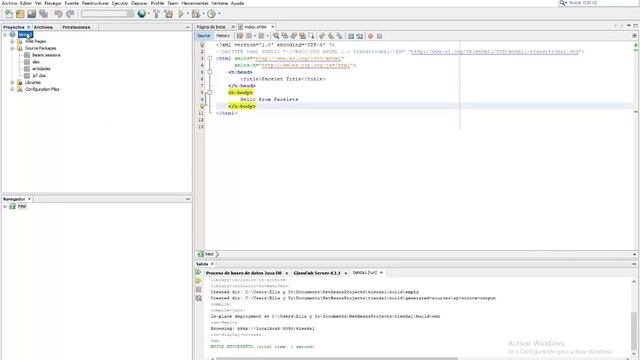The width and height of the screenshot is (640, 360).
Task: Collapse the html code fold on line 3
Action: pyautogui.click(x=209, y=58)
